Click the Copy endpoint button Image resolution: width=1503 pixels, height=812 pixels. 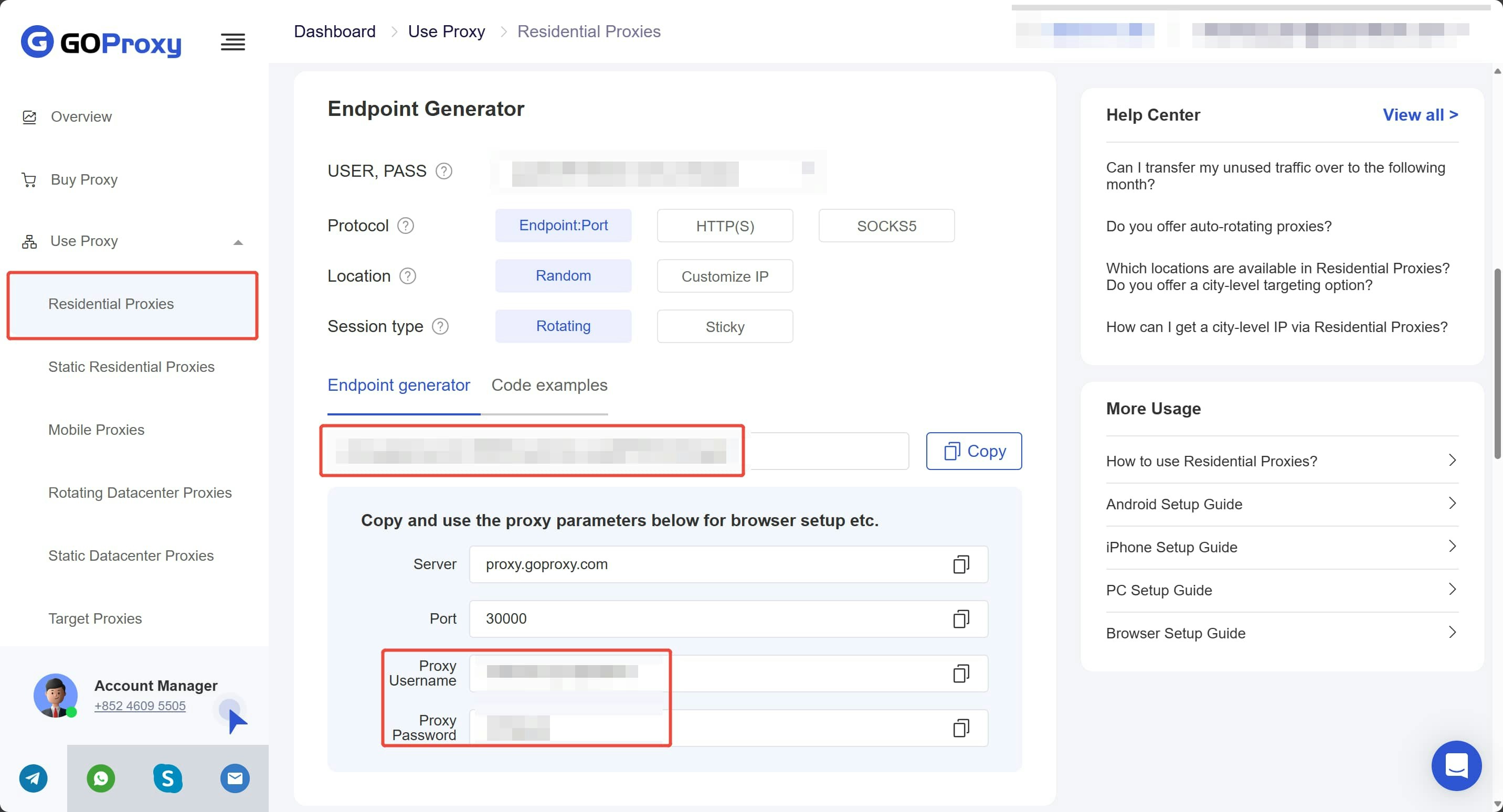973,451
